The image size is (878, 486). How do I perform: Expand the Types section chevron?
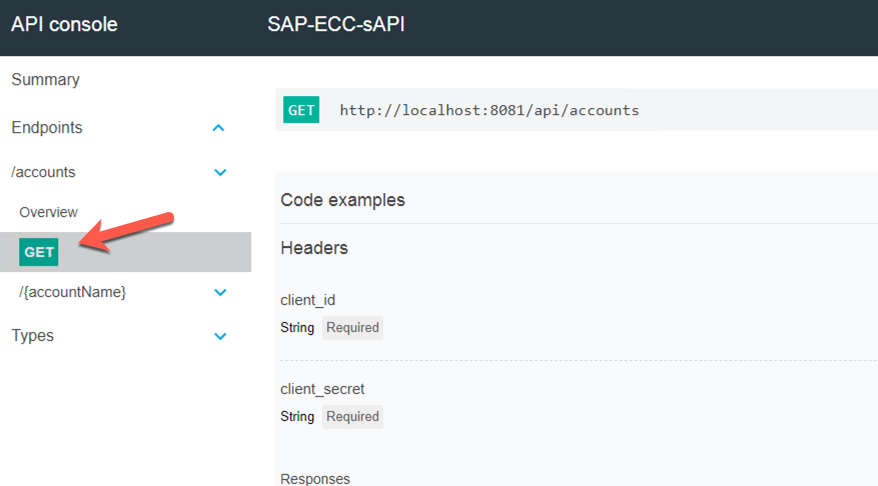220,337
